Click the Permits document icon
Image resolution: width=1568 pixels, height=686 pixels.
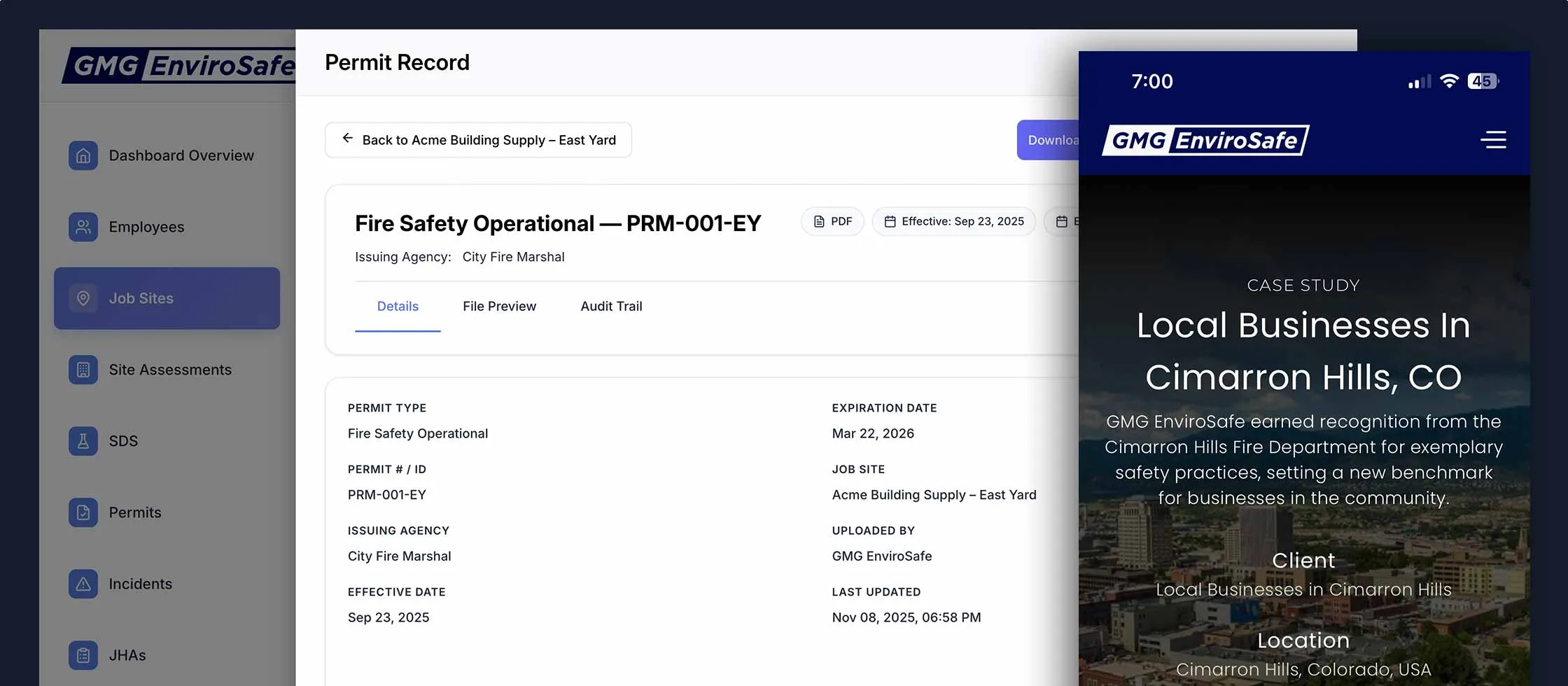[x=83, y=512]
